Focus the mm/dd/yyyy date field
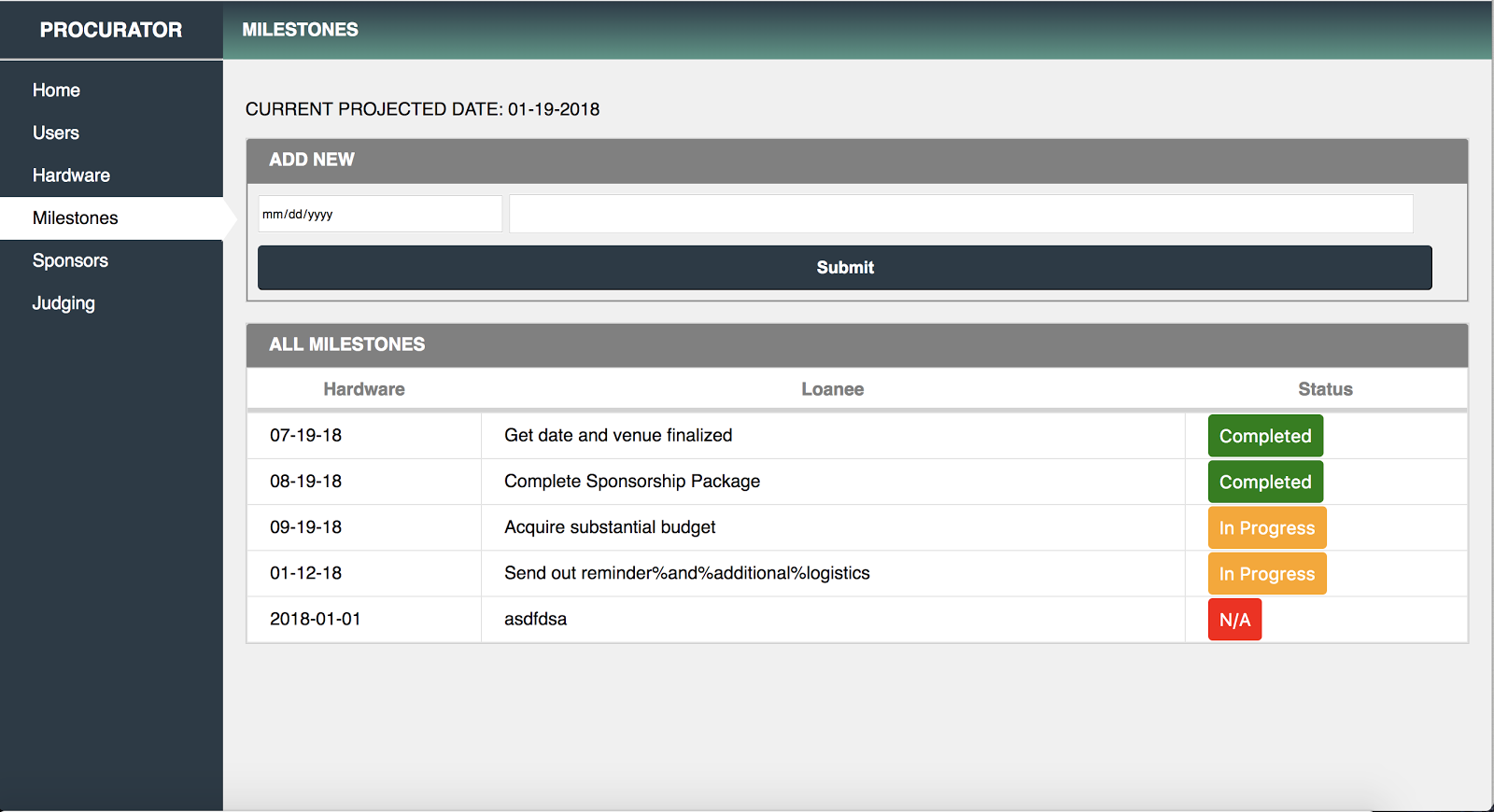 point(379,214)
